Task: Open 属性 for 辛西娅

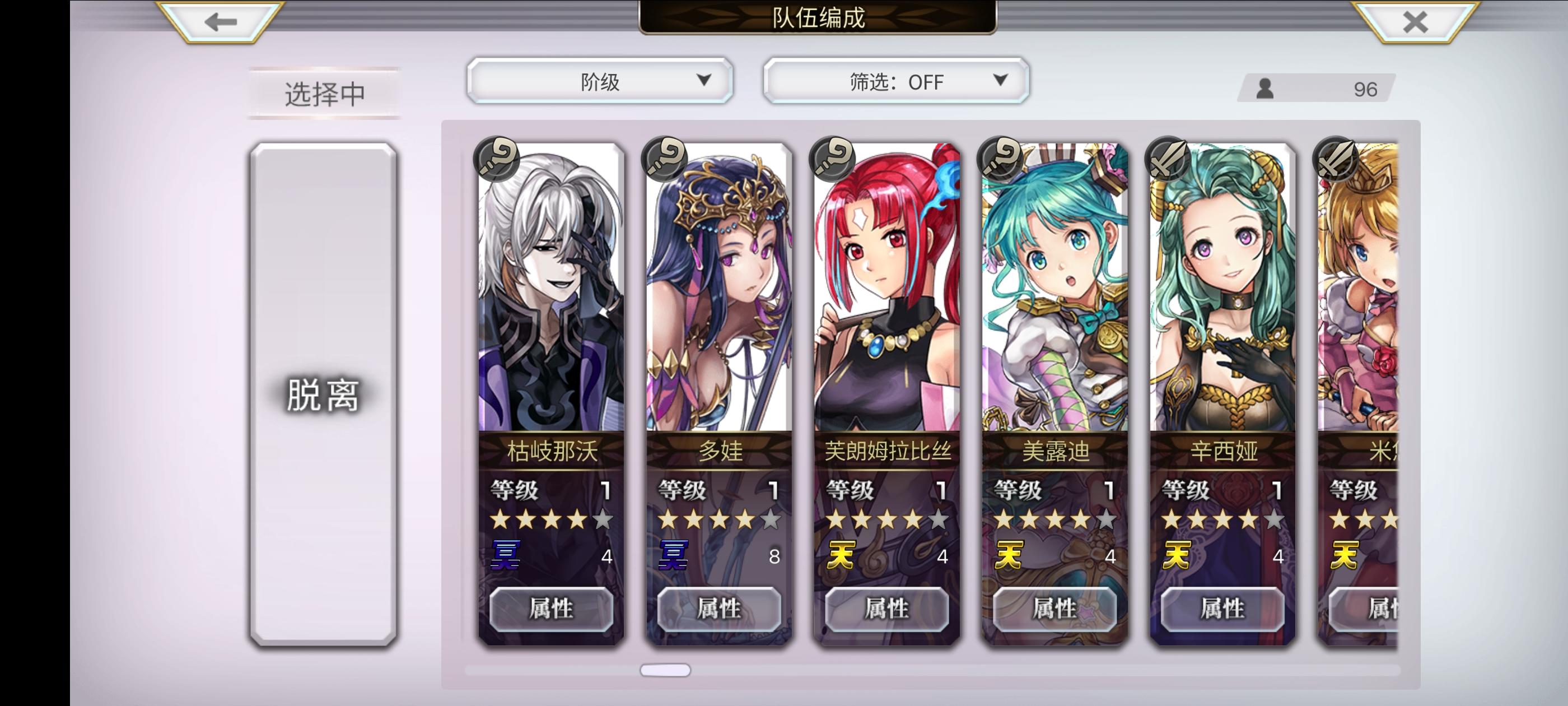Action: point(1222,609)
